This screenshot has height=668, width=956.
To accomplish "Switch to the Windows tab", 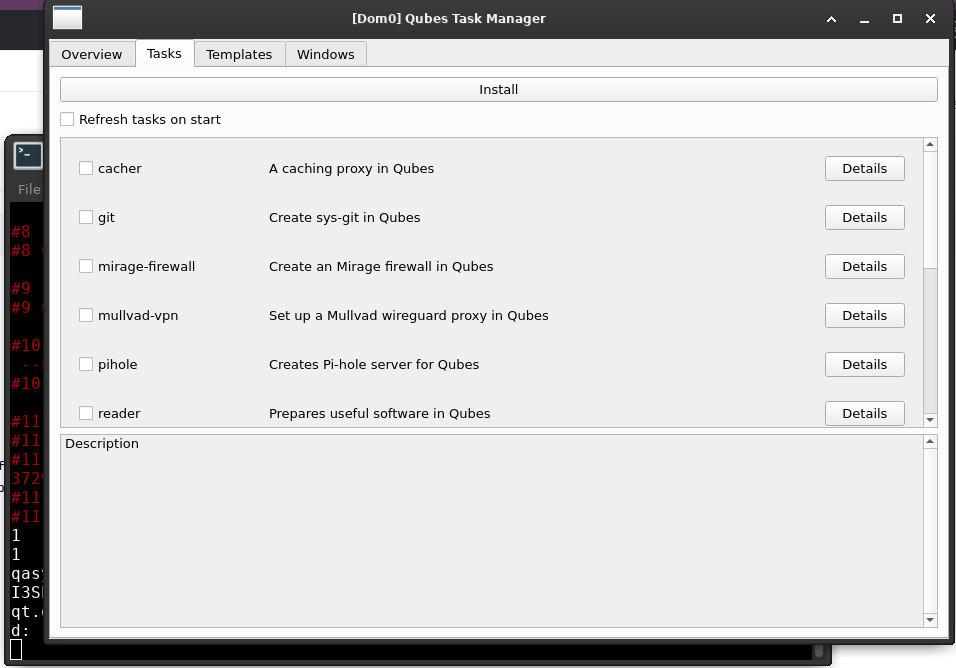I will (325, 54).
